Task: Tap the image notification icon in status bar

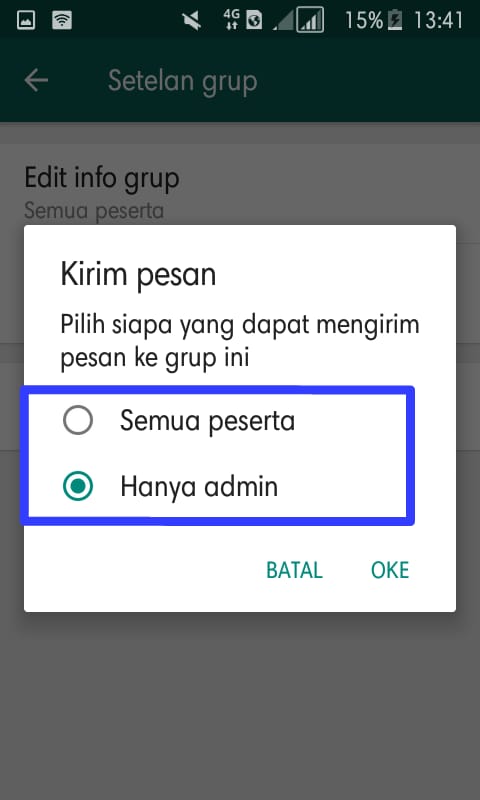Action: [x=26, y=20]
